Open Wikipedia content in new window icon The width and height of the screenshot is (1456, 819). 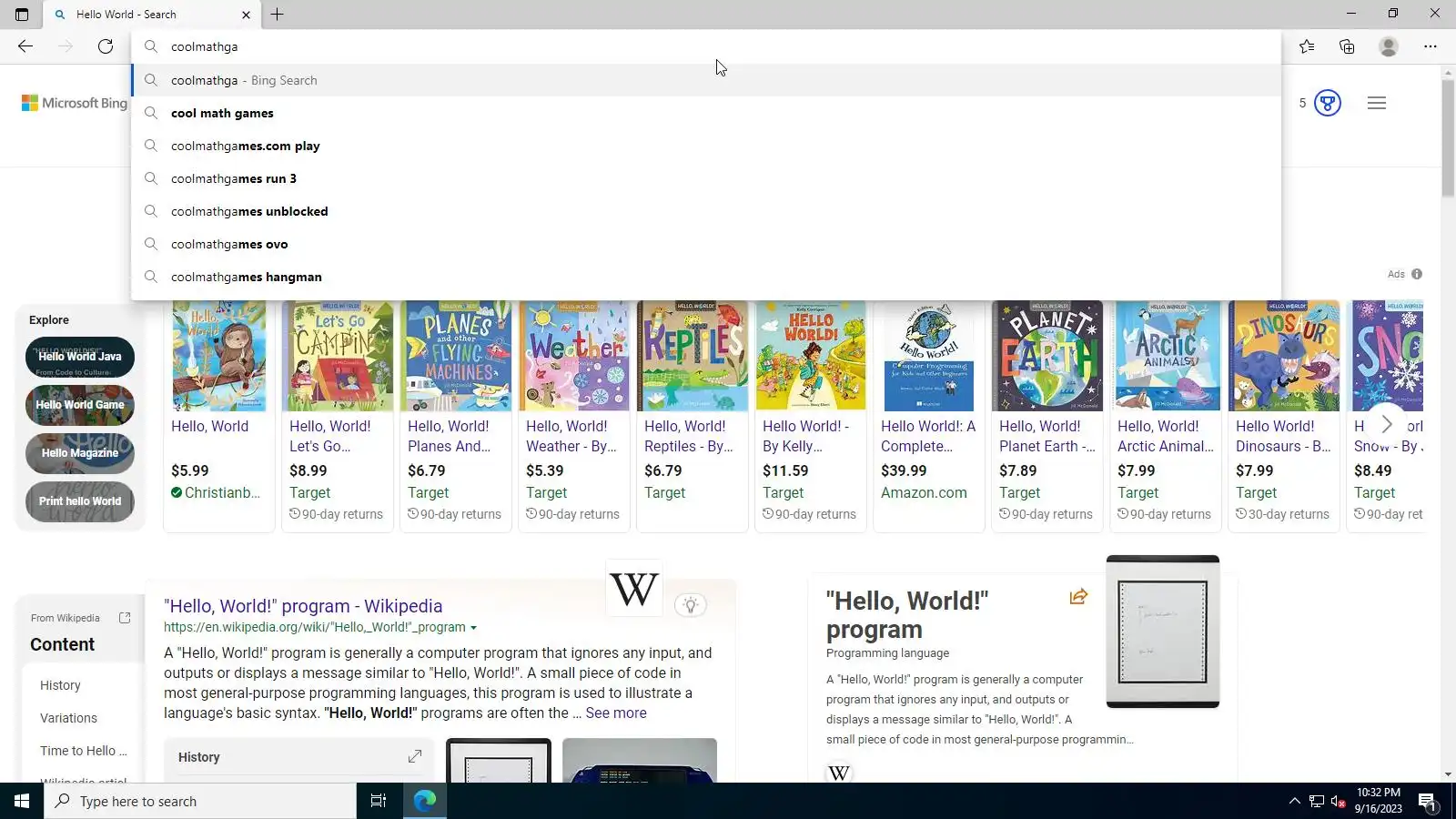[x=125, y=617]
